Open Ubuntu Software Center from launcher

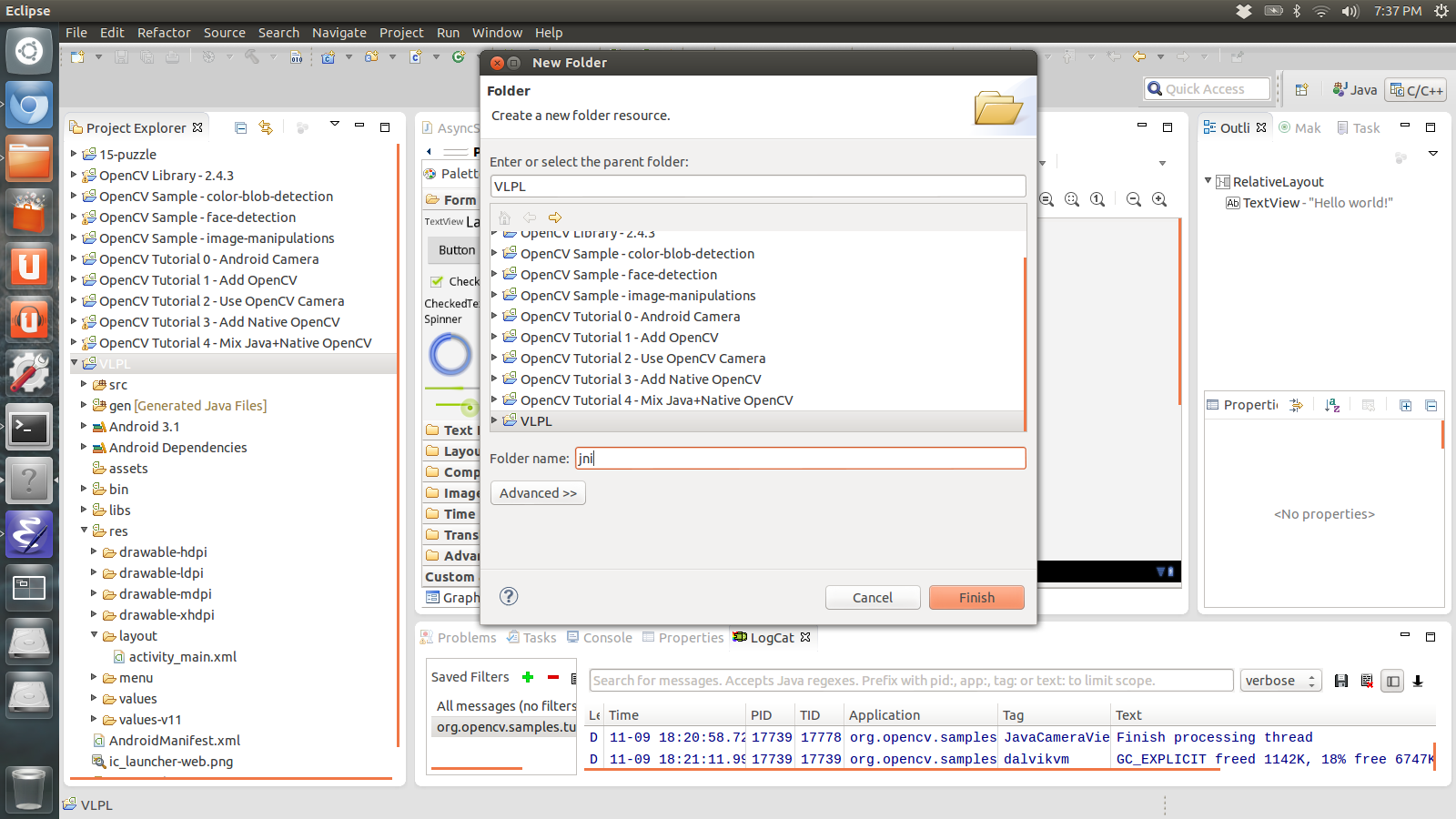pyautogui.click(x=29, y=212)
